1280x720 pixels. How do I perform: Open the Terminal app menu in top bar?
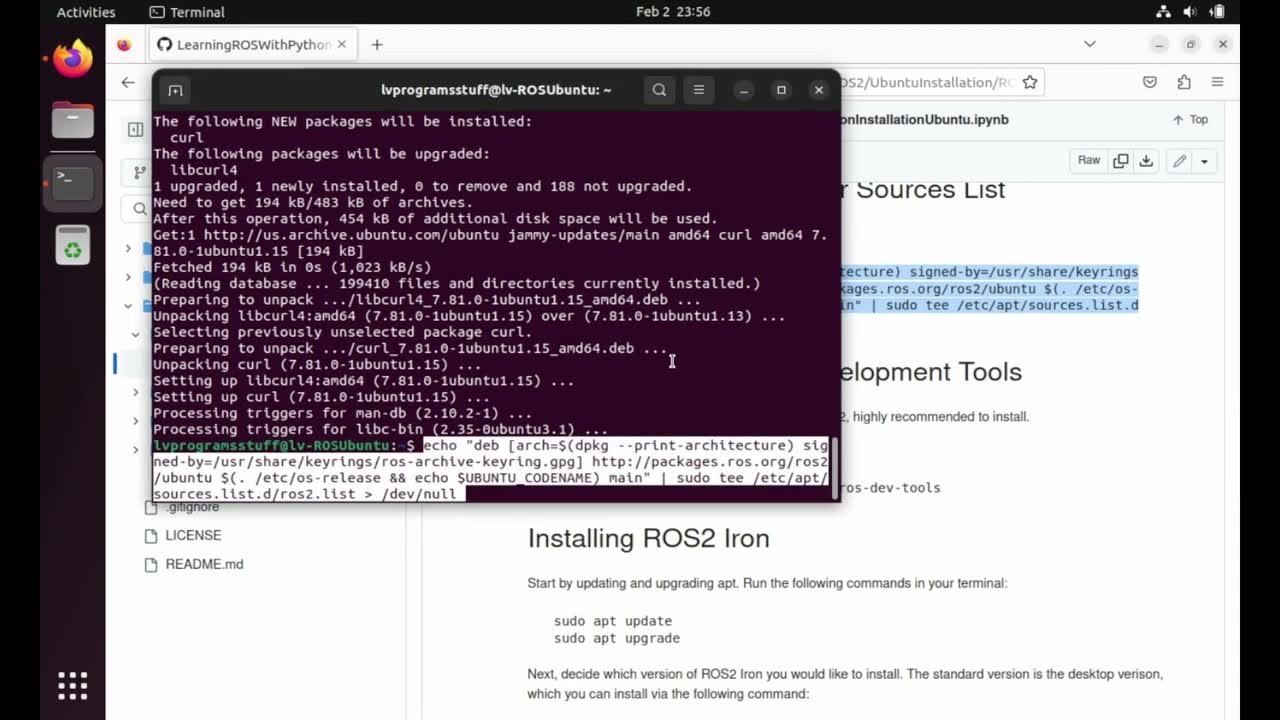tap(187, 12)
